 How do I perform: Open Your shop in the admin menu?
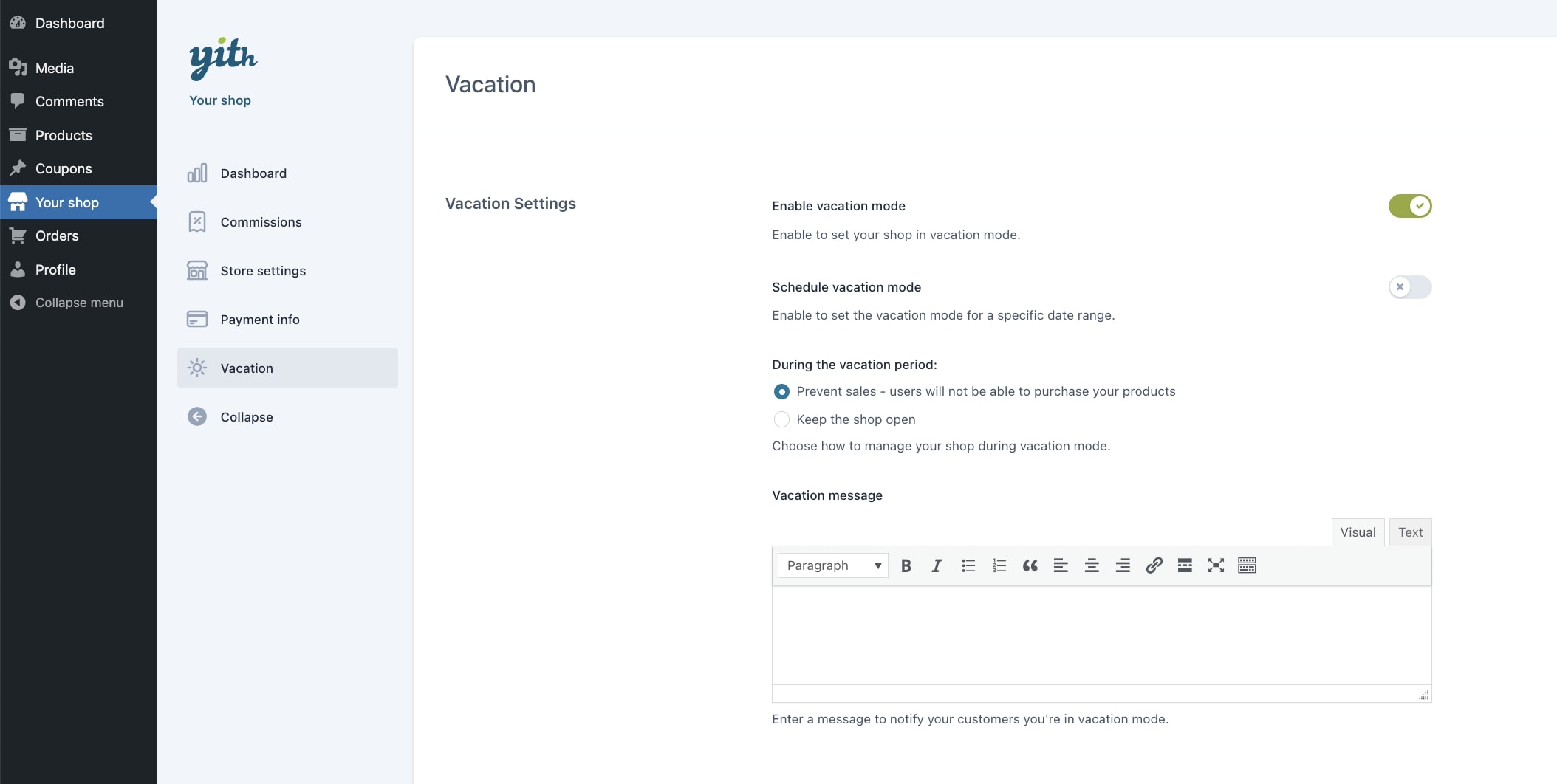click(x=78, y=202)
